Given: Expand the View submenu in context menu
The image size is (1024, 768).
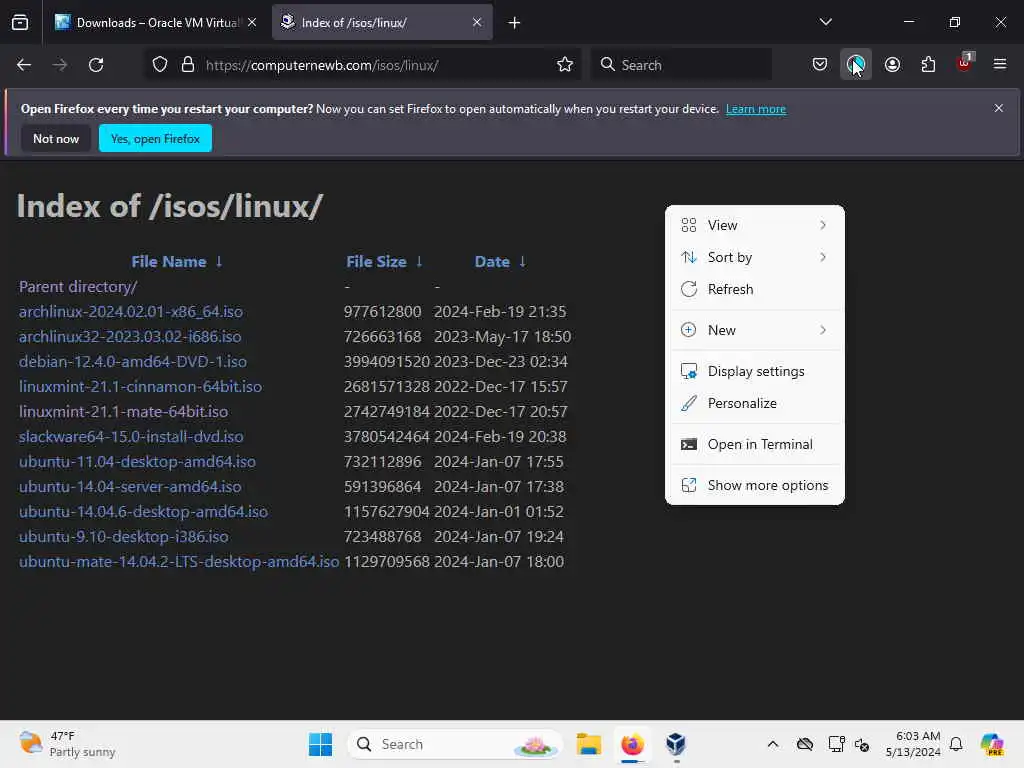Looking at the screenshot, I should point(754,225).
